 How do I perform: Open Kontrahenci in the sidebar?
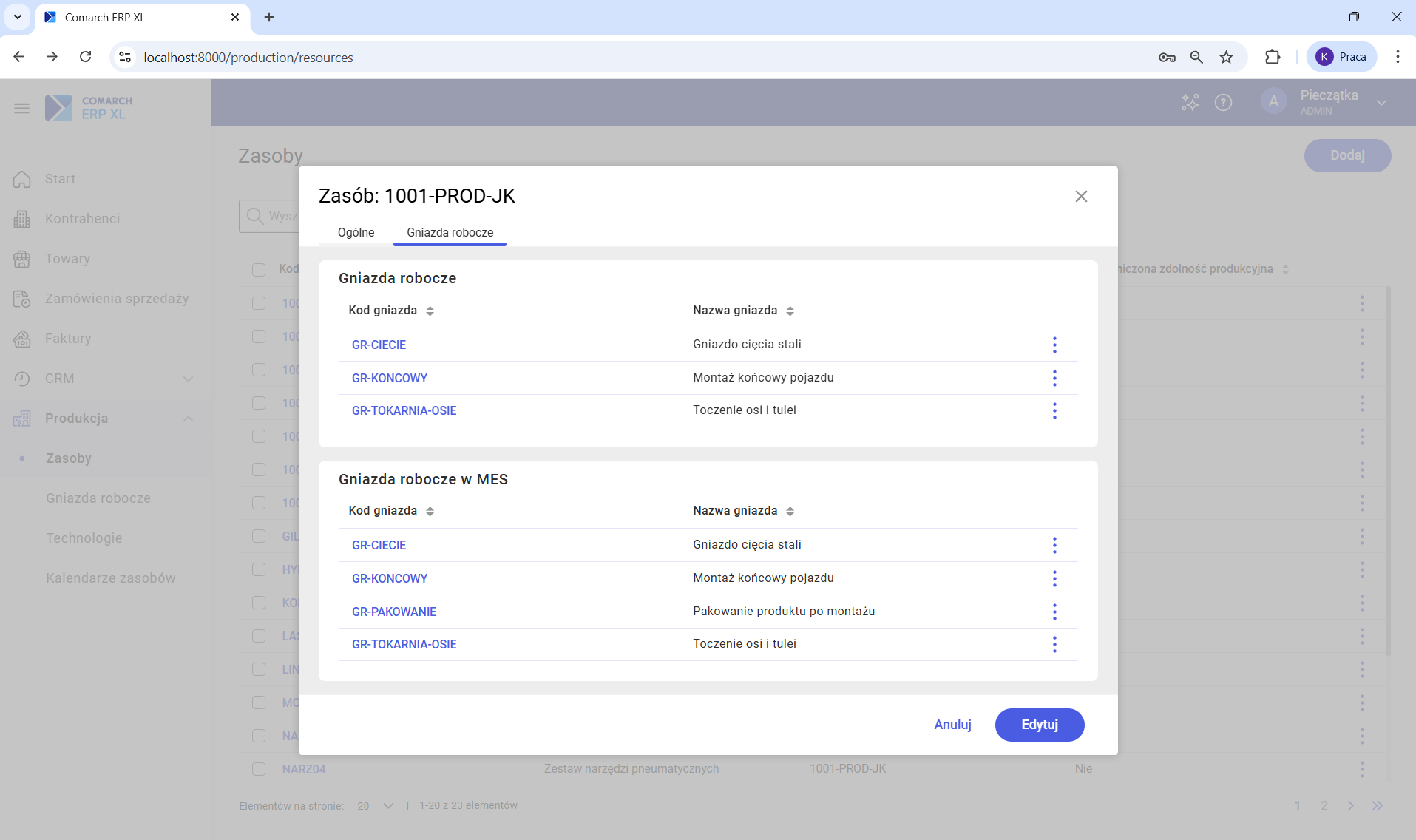82,219
